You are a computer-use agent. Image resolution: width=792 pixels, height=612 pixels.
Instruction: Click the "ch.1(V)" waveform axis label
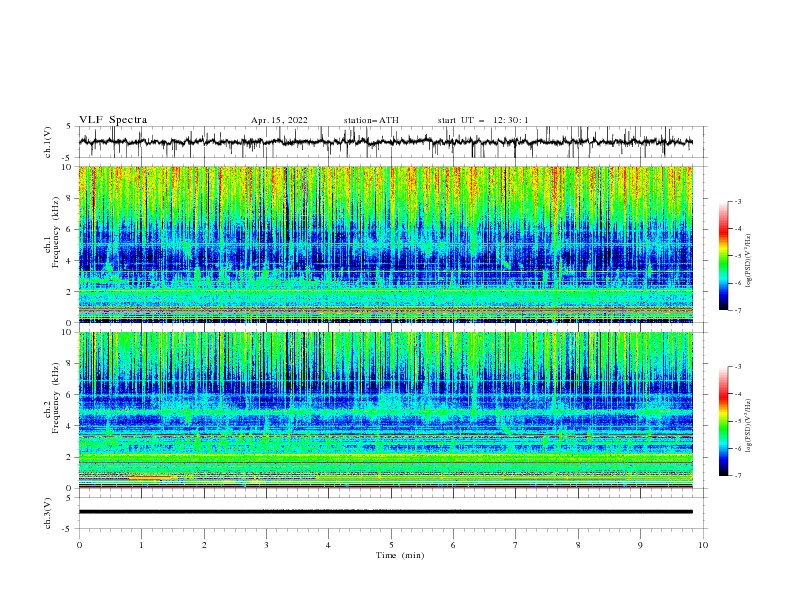pyautogui.click(x=48, y=142)
